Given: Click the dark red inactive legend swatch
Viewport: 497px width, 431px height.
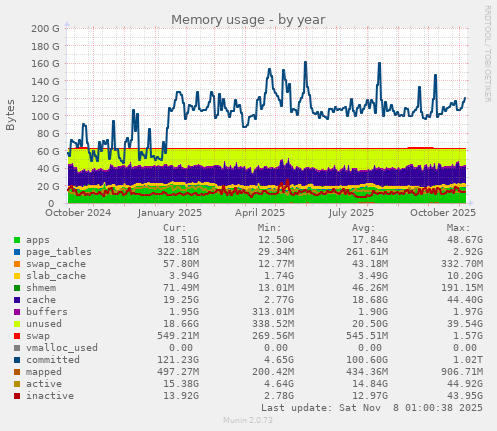Looking at the screenshot, I should pyautogui.click(x=17, y=396).
